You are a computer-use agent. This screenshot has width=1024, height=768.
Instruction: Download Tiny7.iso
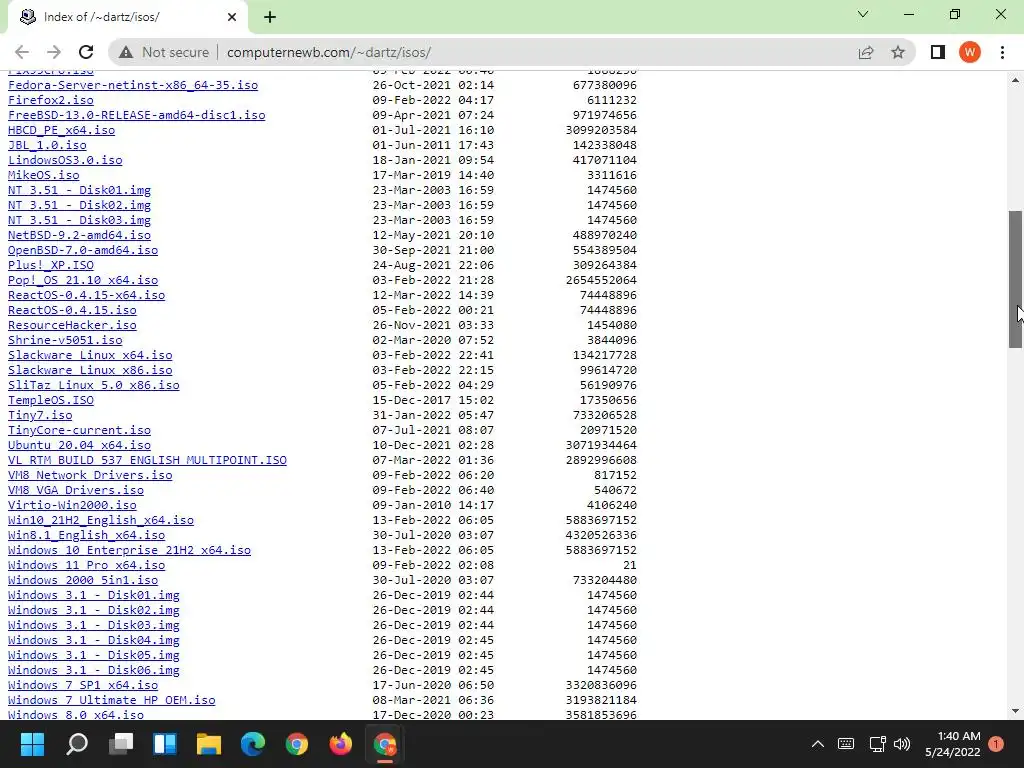[x=40, y=415]
